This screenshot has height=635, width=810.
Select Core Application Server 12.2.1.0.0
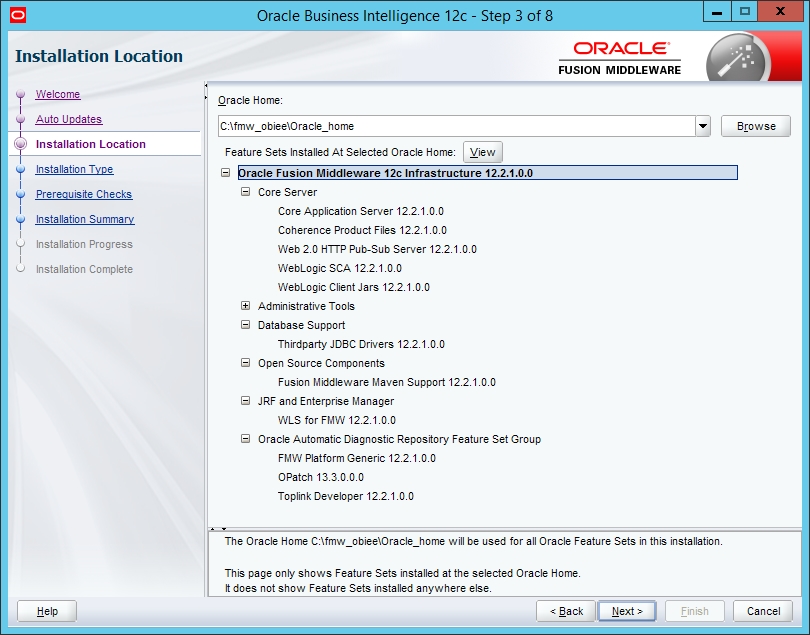tap(361, 211)
